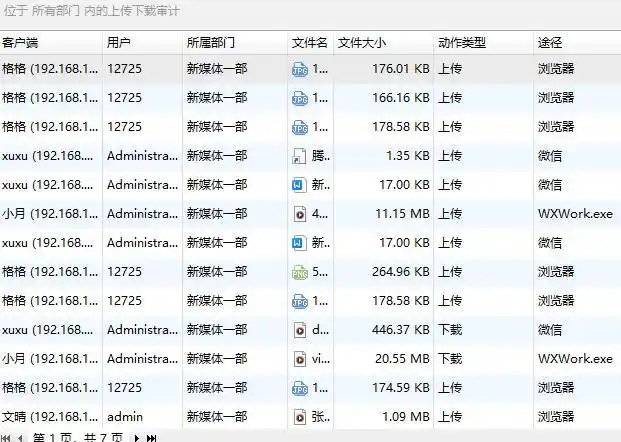Go to the next page arrow
Screen dimensions: 621x442
pyautogui.click(x=137, y=438)
